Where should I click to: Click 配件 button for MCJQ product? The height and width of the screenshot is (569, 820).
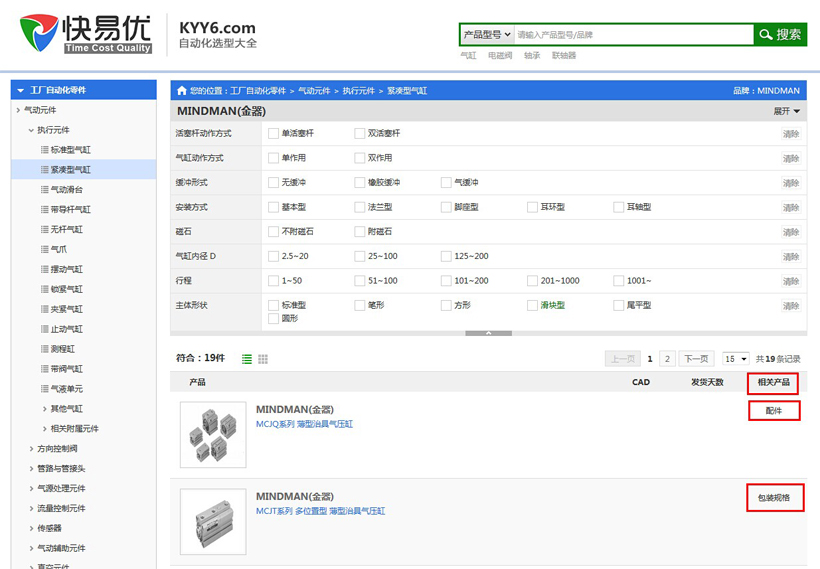click(774, 411)
